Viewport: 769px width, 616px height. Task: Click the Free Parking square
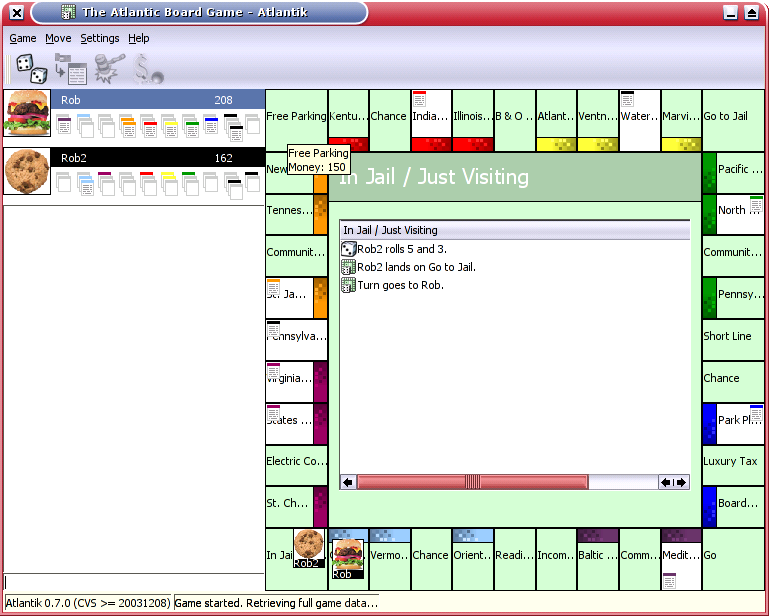point(296,120)
